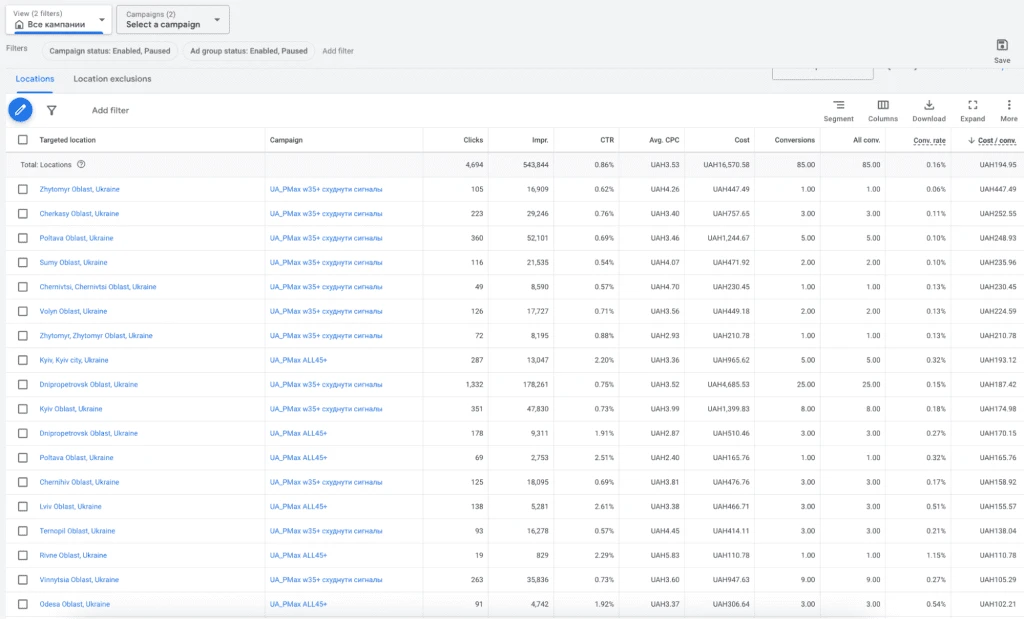Switch to the Location exclusions tab
1024x619 pixels.
(112, 79)
